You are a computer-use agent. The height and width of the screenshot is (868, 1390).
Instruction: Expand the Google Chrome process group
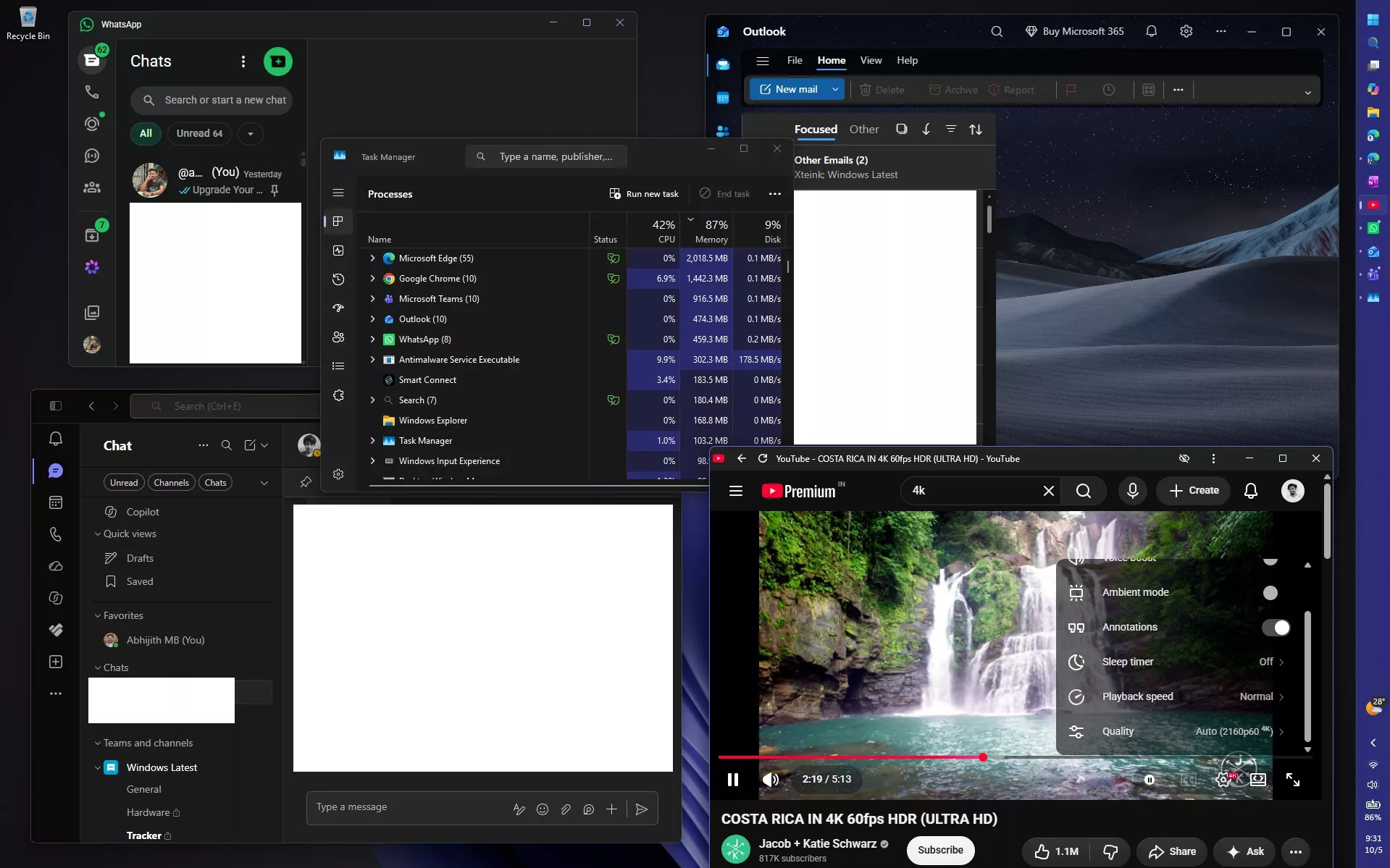click(x=372, y=279)
